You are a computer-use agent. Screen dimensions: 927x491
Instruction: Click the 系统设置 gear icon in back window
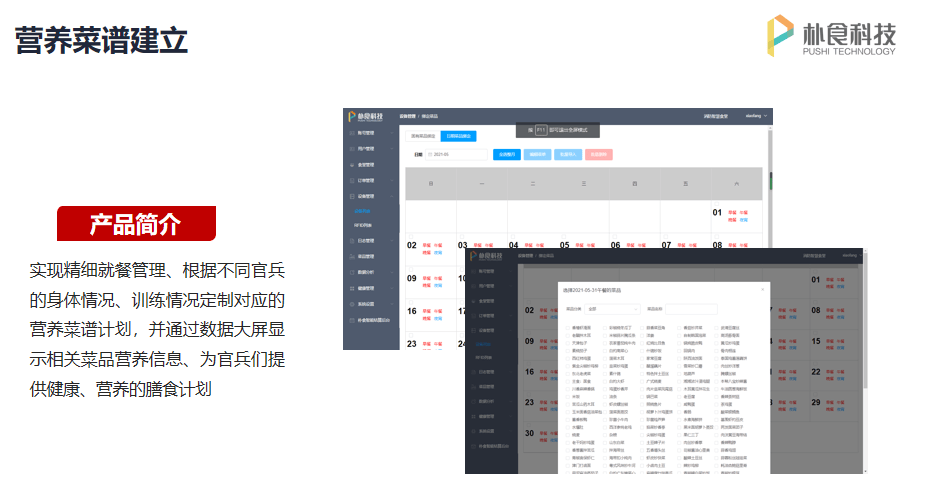tap(351, 303)
